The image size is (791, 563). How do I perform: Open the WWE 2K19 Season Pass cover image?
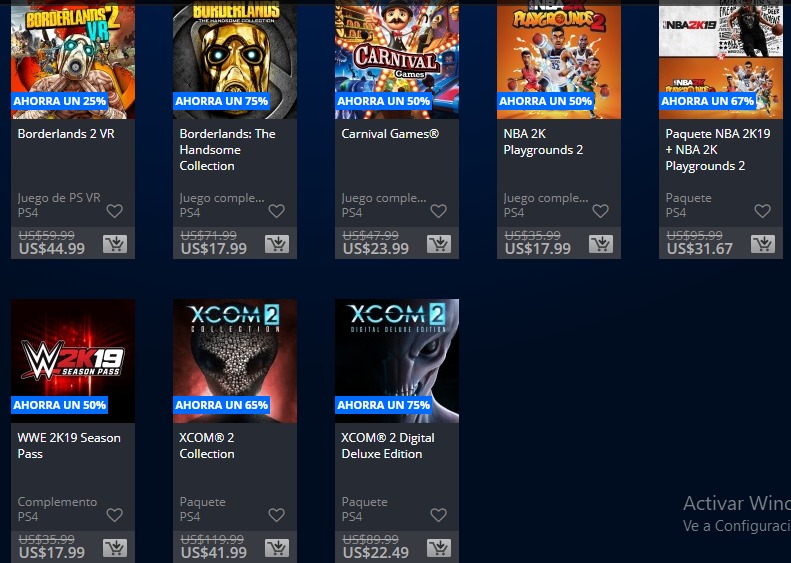click(73, 361)
